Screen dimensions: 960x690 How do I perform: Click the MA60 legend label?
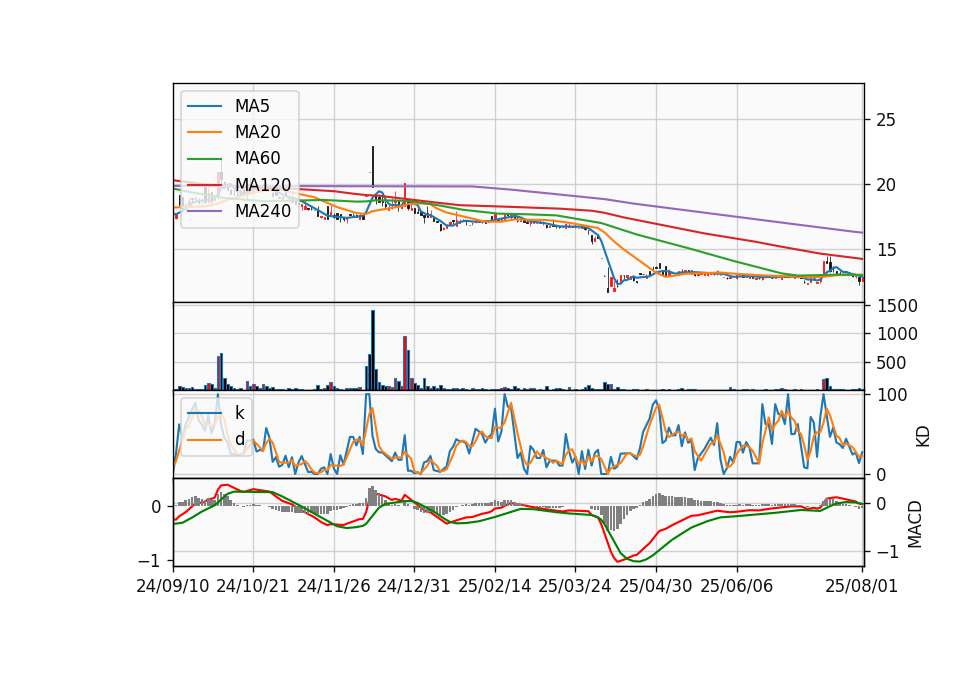click(257, 158)
